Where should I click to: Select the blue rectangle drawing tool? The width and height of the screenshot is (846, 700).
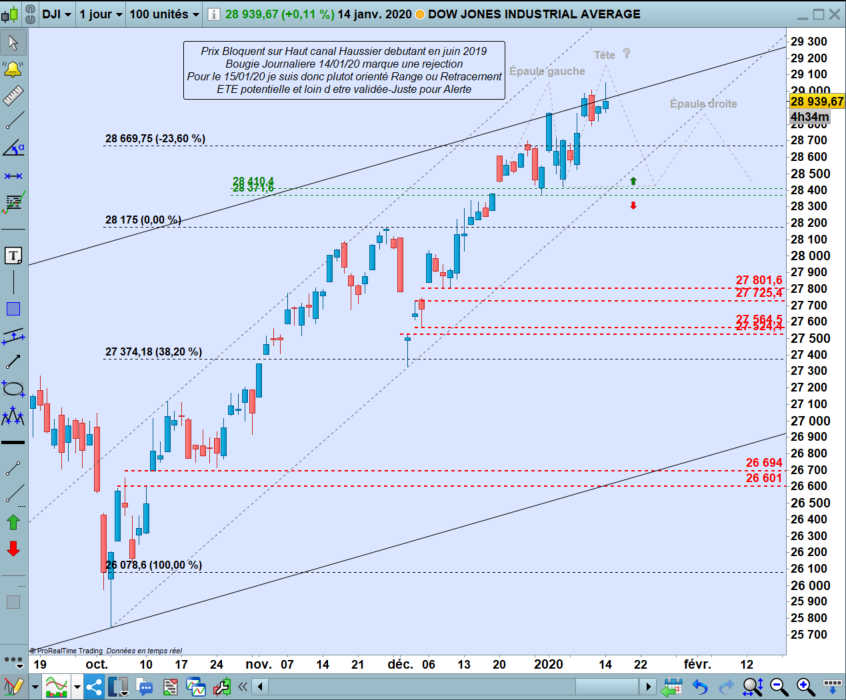pos(13,309)
